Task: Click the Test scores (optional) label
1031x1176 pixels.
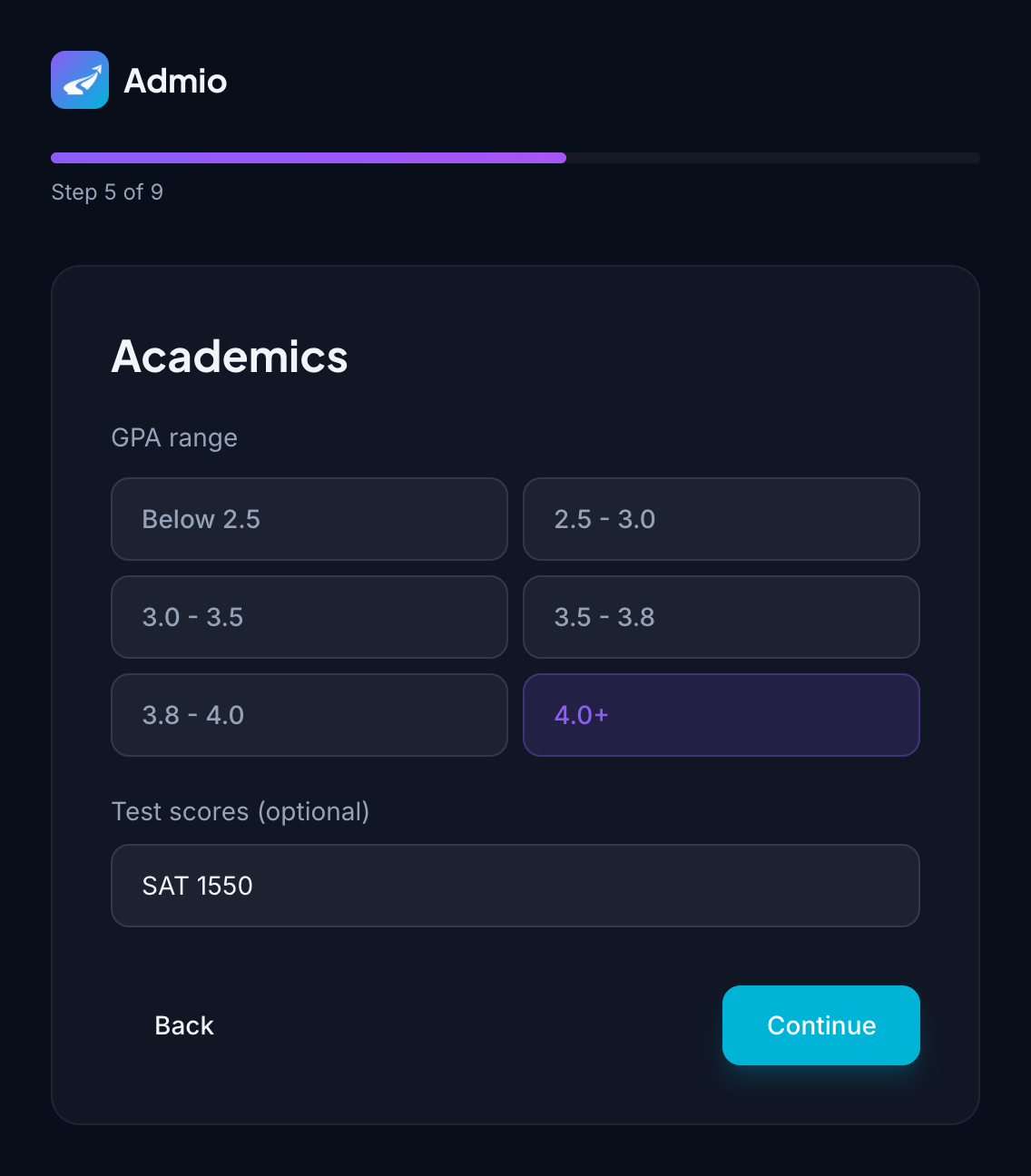Action: 241,811
